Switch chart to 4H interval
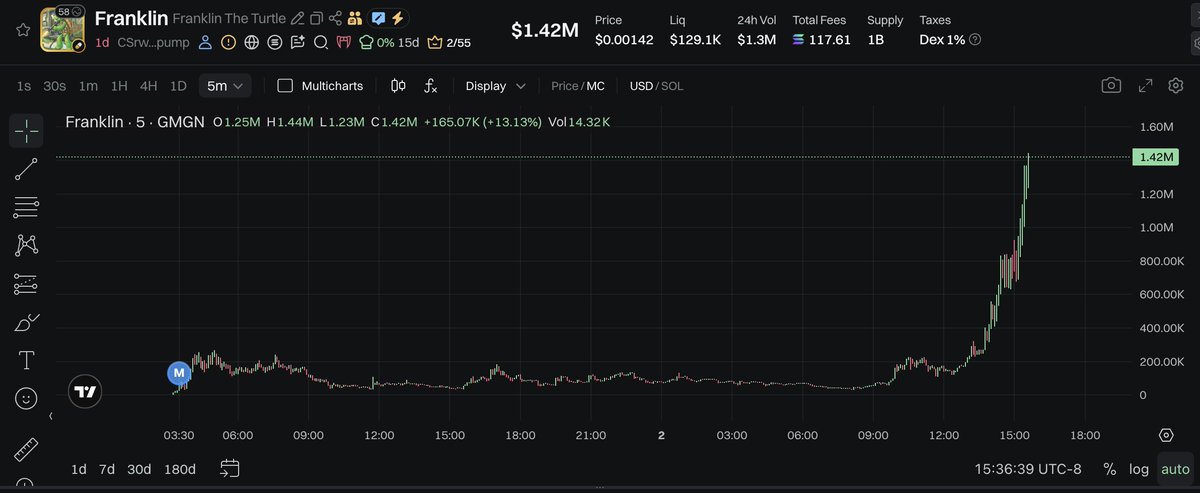1200x493 pixels. coord(148,86)
